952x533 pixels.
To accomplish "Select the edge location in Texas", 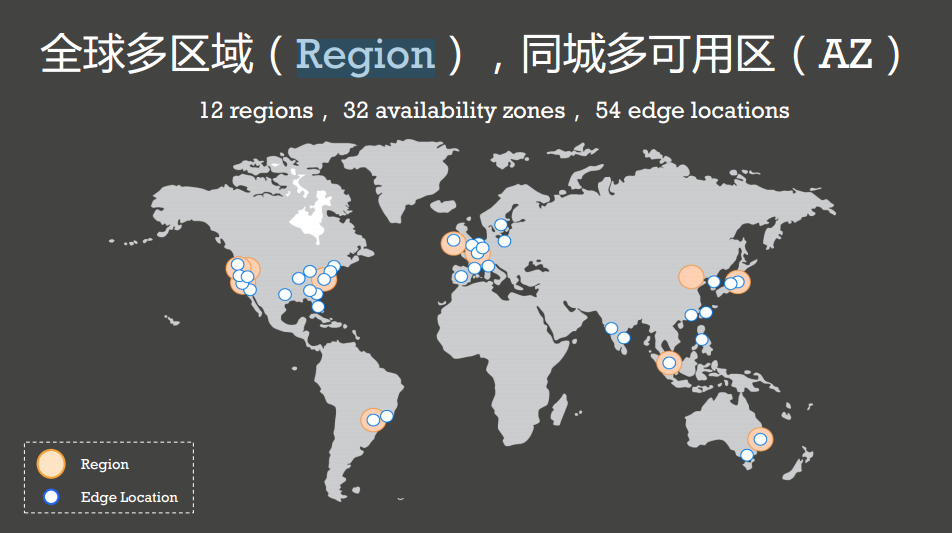I will pyautogui.click(x=285, y=294).
